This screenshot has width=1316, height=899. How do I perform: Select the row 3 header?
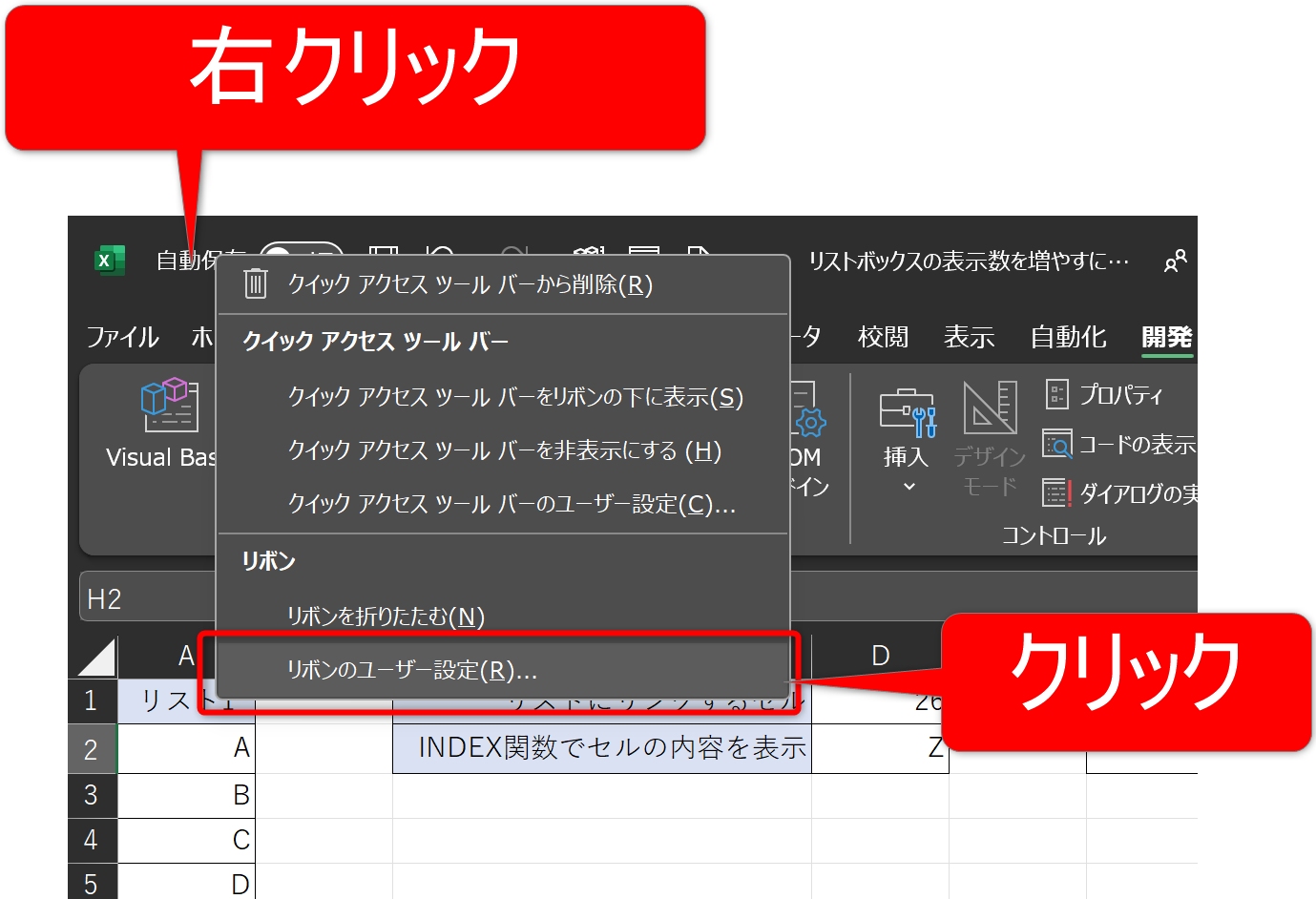(x=92, y=795)
